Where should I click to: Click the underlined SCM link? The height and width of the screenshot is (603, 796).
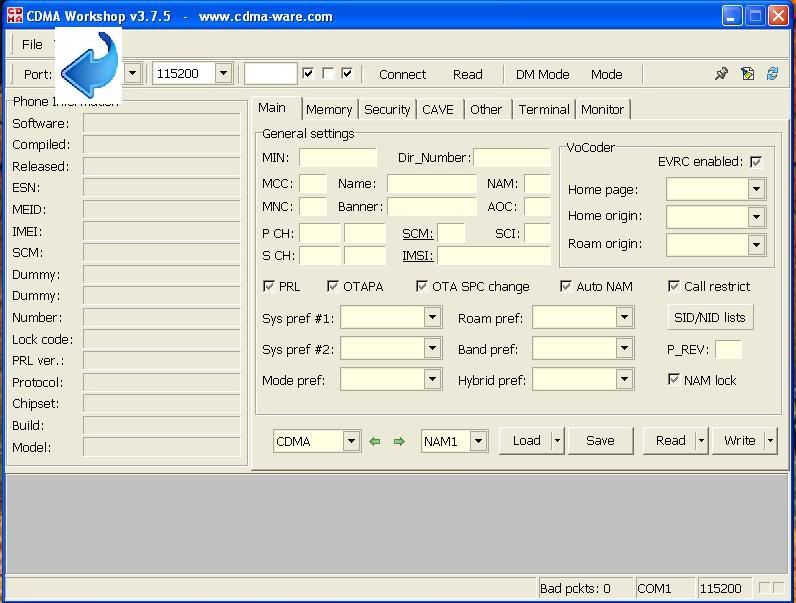click(417, 234)
